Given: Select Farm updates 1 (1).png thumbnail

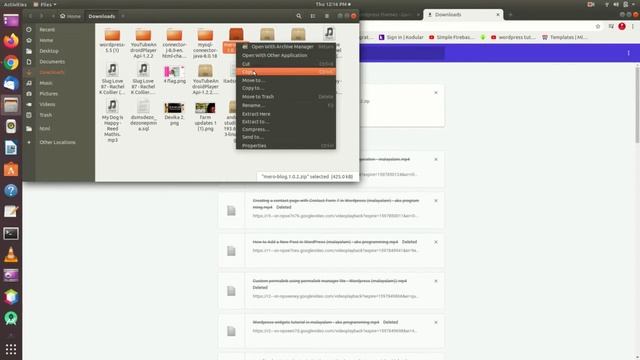Looking at the screenshot, I should [205, 108].
